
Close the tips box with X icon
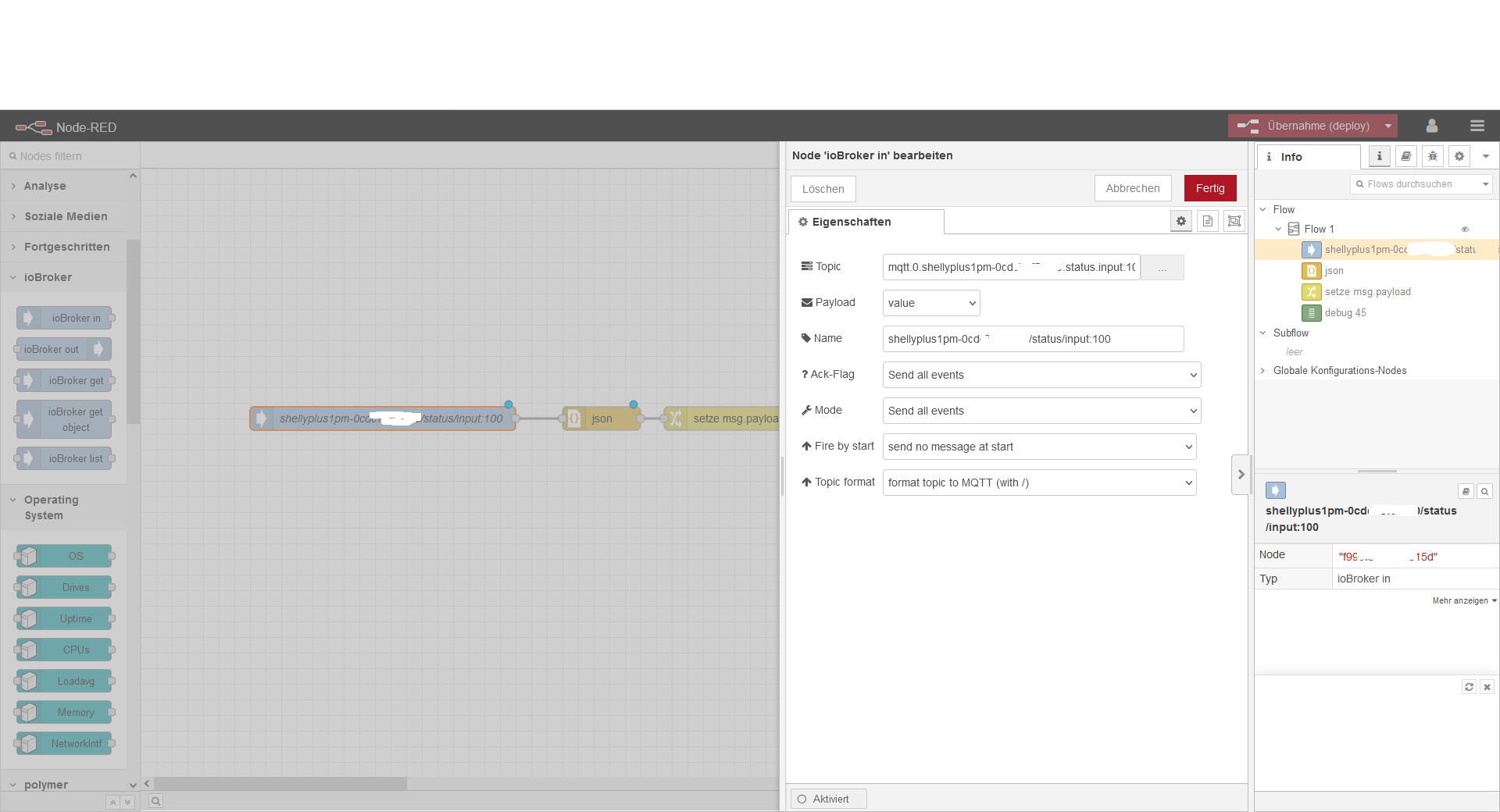point(1487,687)
